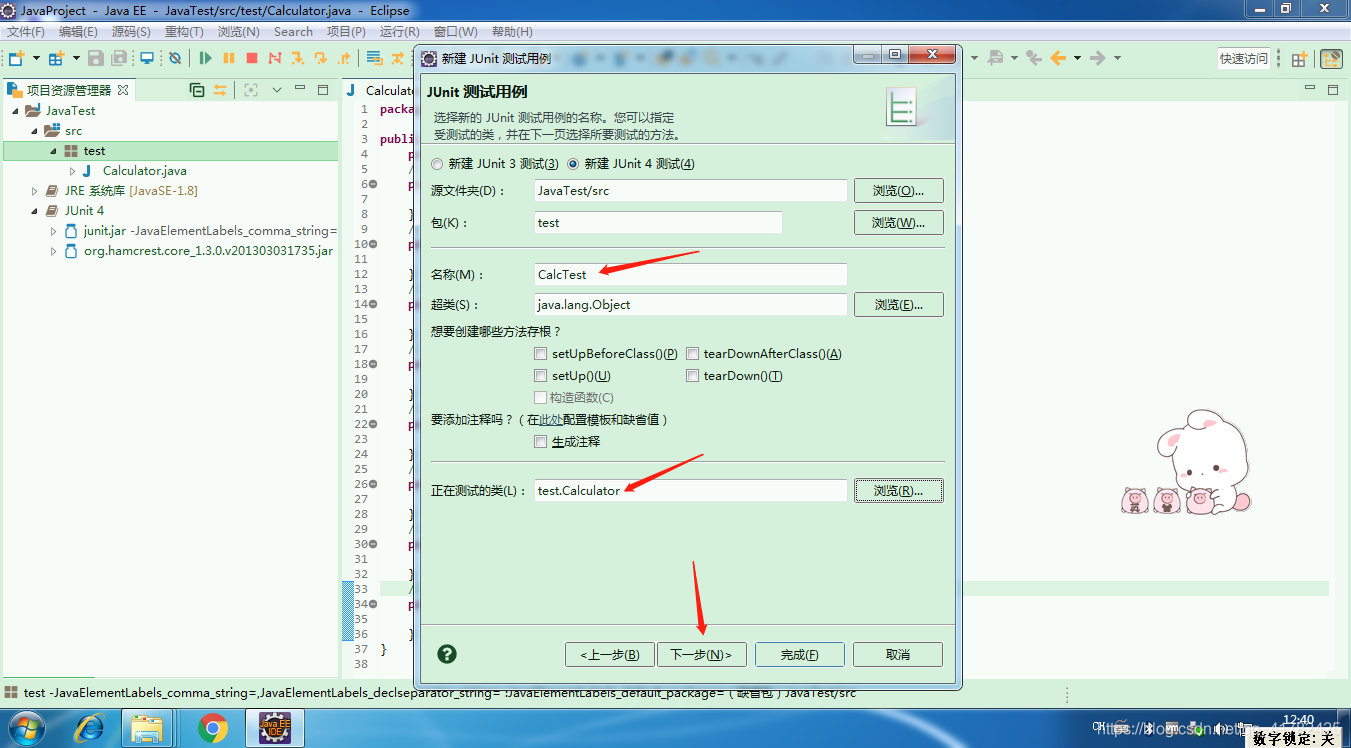The height and width of the screenshot is (748, 1351).
Task: Open the 文件(F) menu
Action: [26, 32]
